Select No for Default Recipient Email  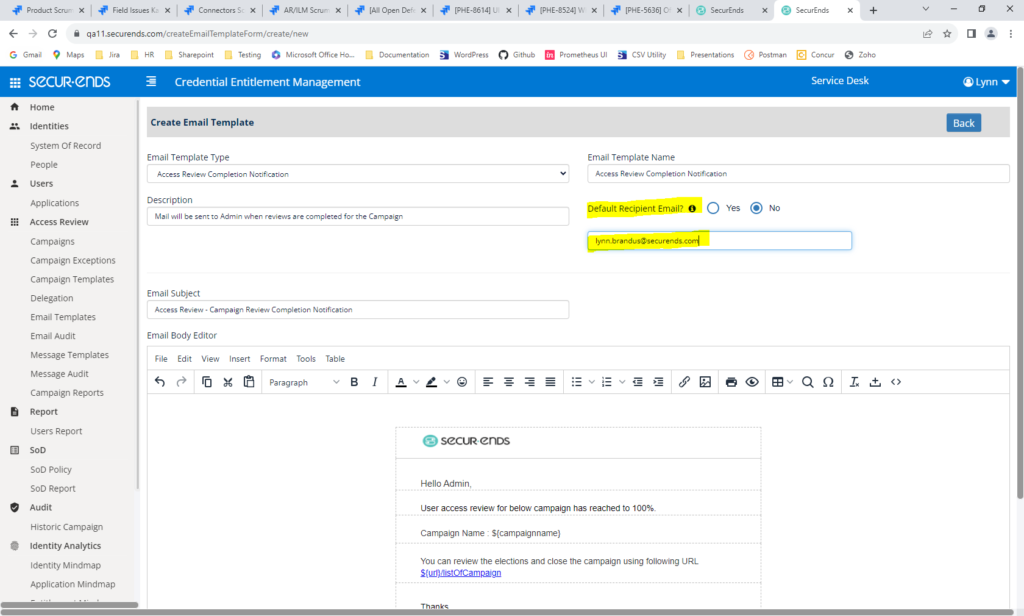click(x=756, y=208)
